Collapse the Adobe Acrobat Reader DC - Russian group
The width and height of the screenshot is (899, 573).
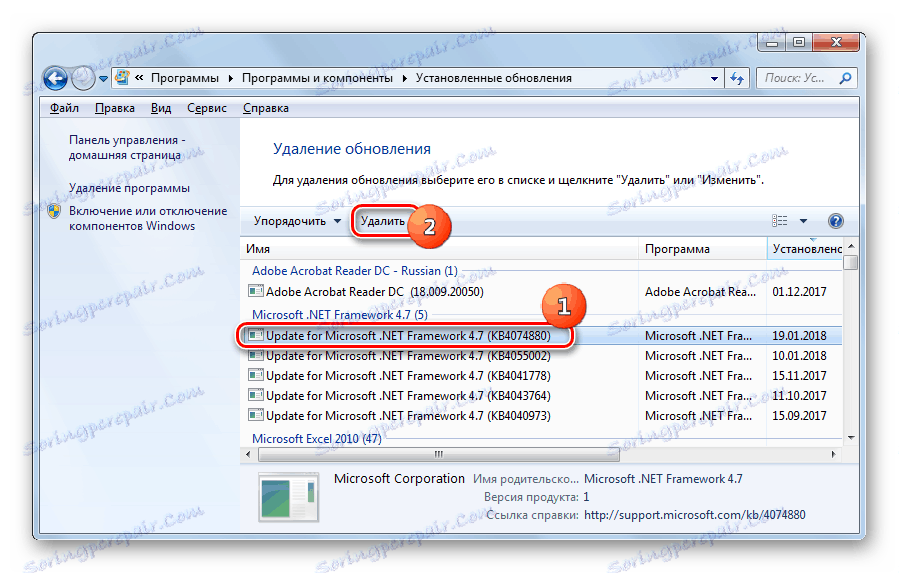pyautogui.click(x=354, y=271)
